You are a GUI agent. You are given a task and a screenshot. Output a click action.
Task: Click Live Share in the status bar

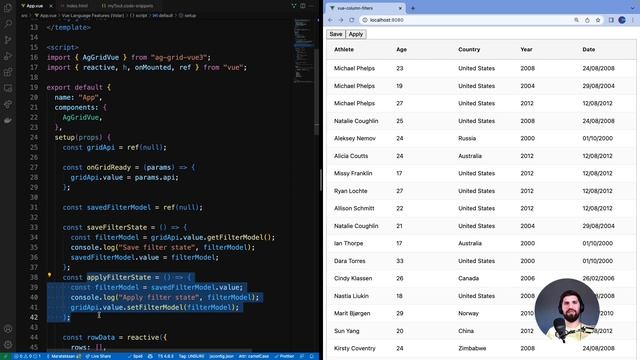click(98, 356)
